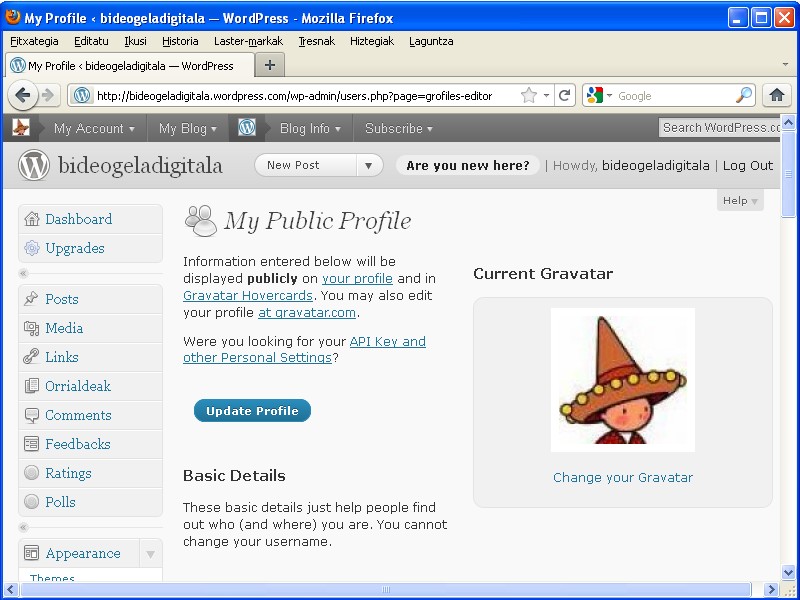Image resolution: width=800 pixels, height=600 pixels.
Task: Click the bideogeladigitala username link
Action: (656, 165)
